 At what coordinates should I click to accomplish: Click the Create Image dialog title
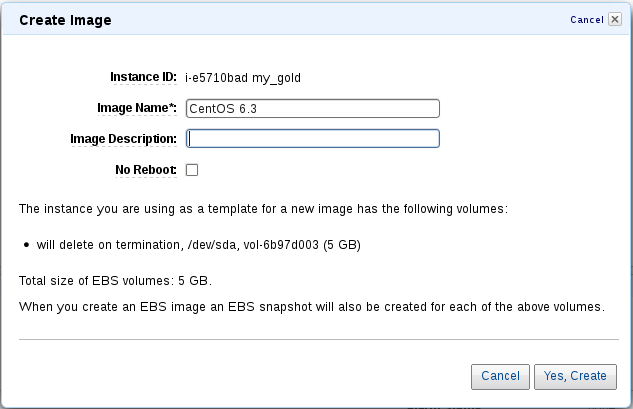point(65,20)
